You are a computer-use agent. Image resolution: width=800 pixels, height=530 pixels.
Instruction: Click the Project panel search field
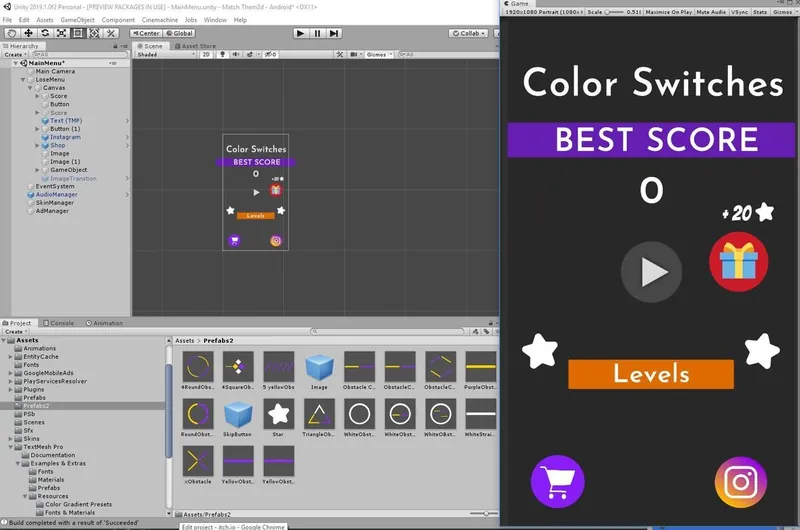point(388,332)
